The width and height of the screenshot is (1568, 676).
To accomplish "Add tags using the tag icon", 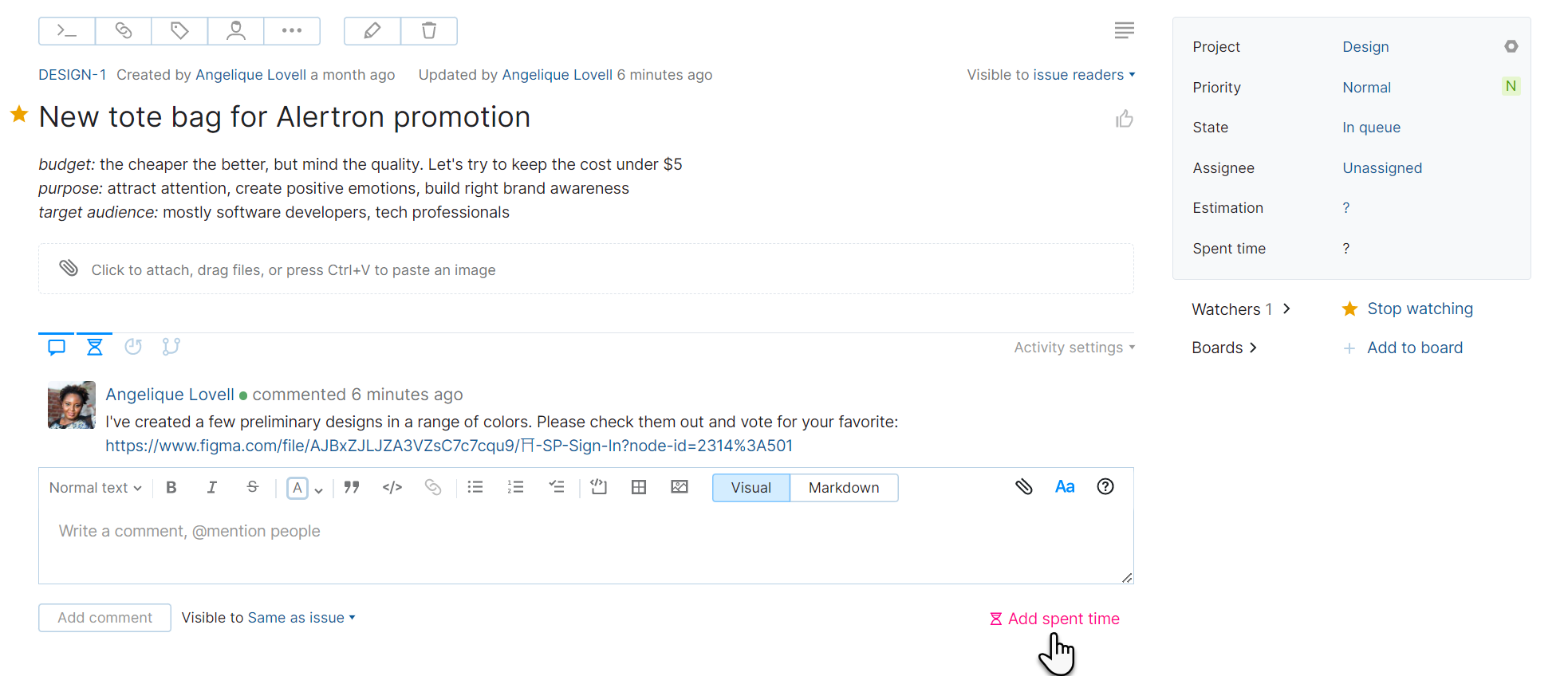I will pos(179,31).
